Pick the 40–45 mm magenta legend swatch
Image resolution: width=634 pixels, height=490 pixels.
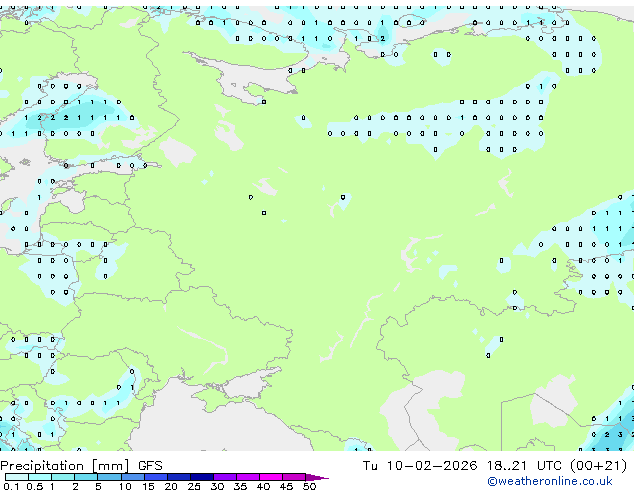(271, 477)
